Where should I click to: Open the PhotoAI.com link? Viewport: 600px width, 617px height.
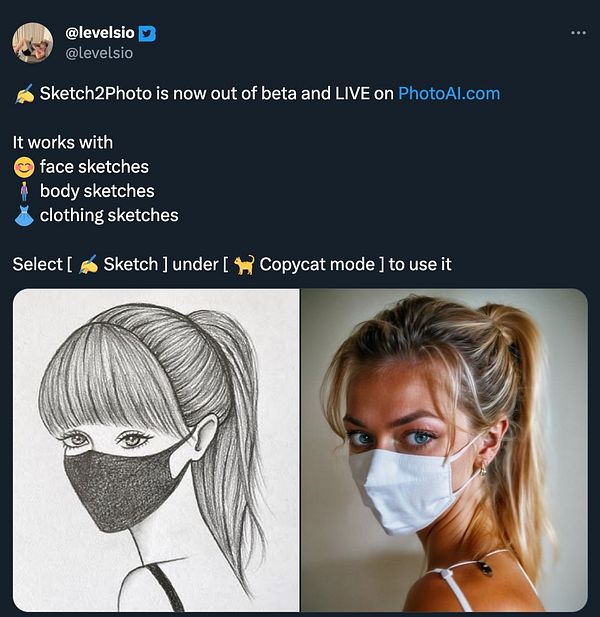pyautogui.click(x=449, y=94)
